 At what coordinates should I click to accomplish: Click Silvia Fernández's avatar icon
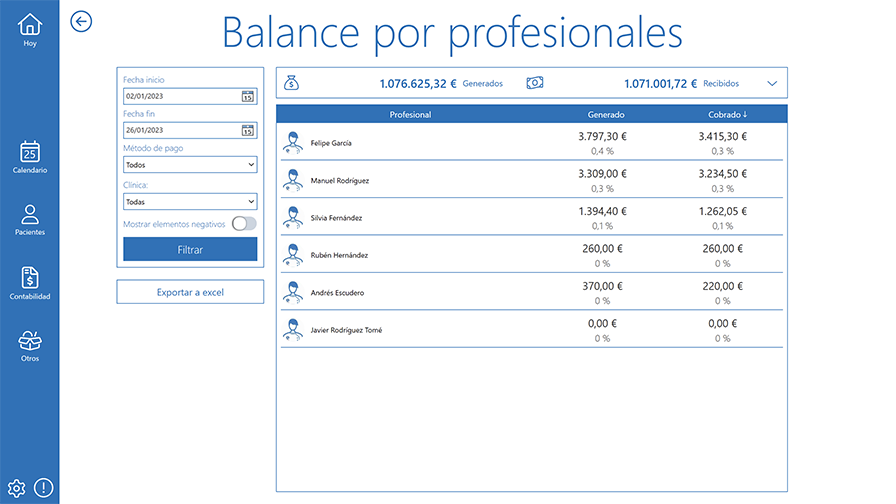pos(293,218)
